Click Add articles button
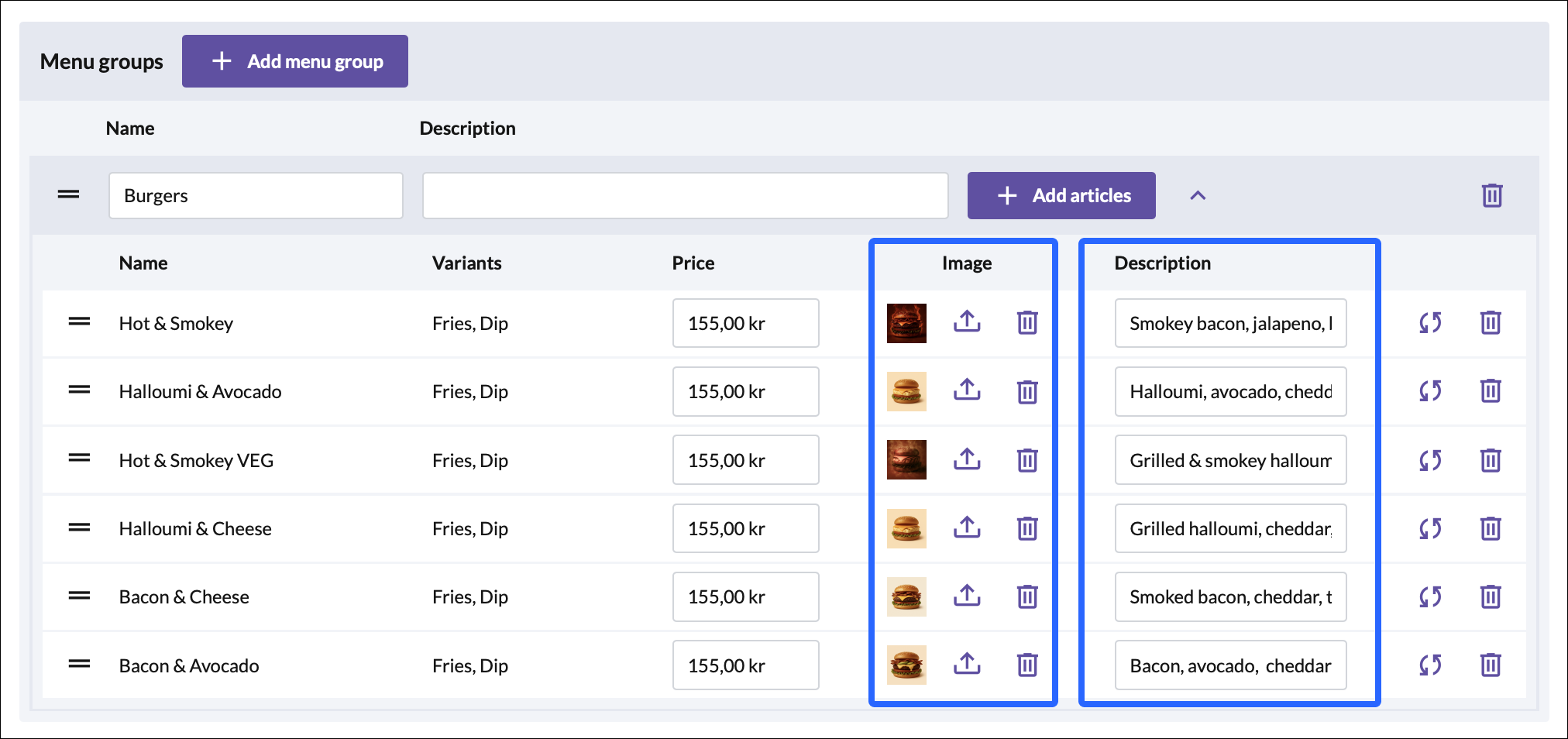 tap(1061, 195)
